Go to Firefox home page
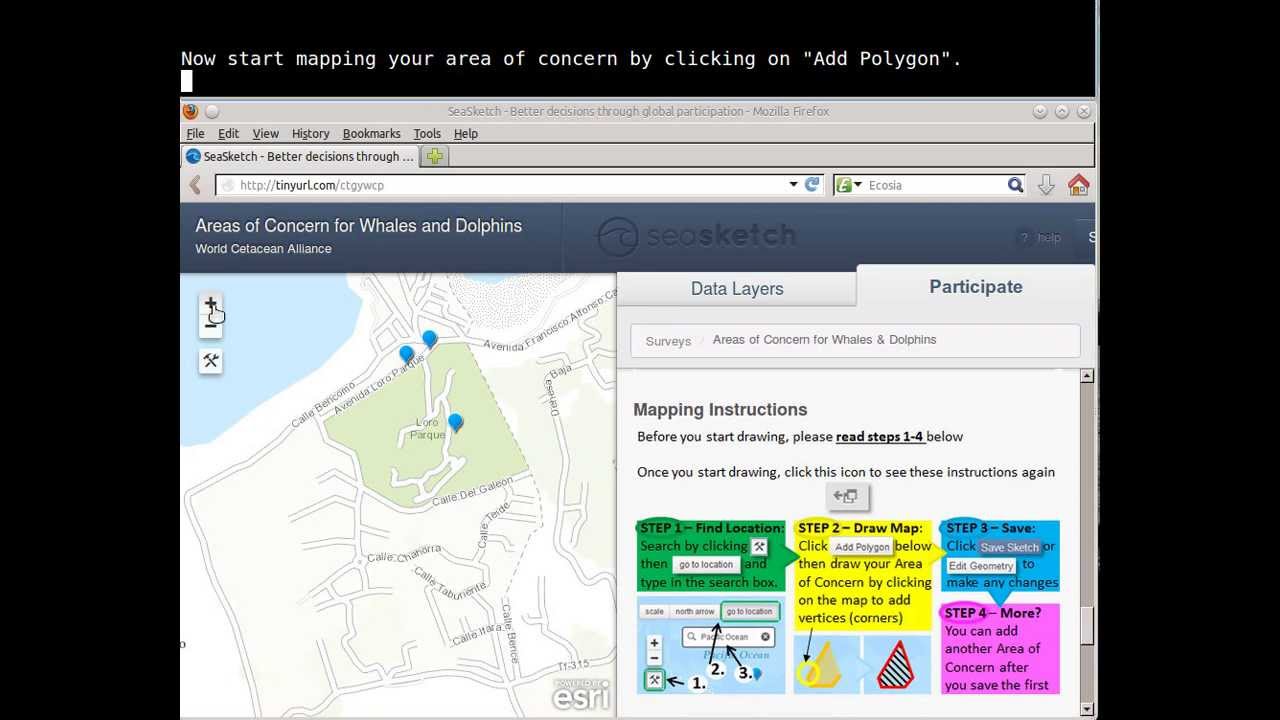Image resolution: width=1280 pixels, height=720 pixels. click(x=1078, y=185)
